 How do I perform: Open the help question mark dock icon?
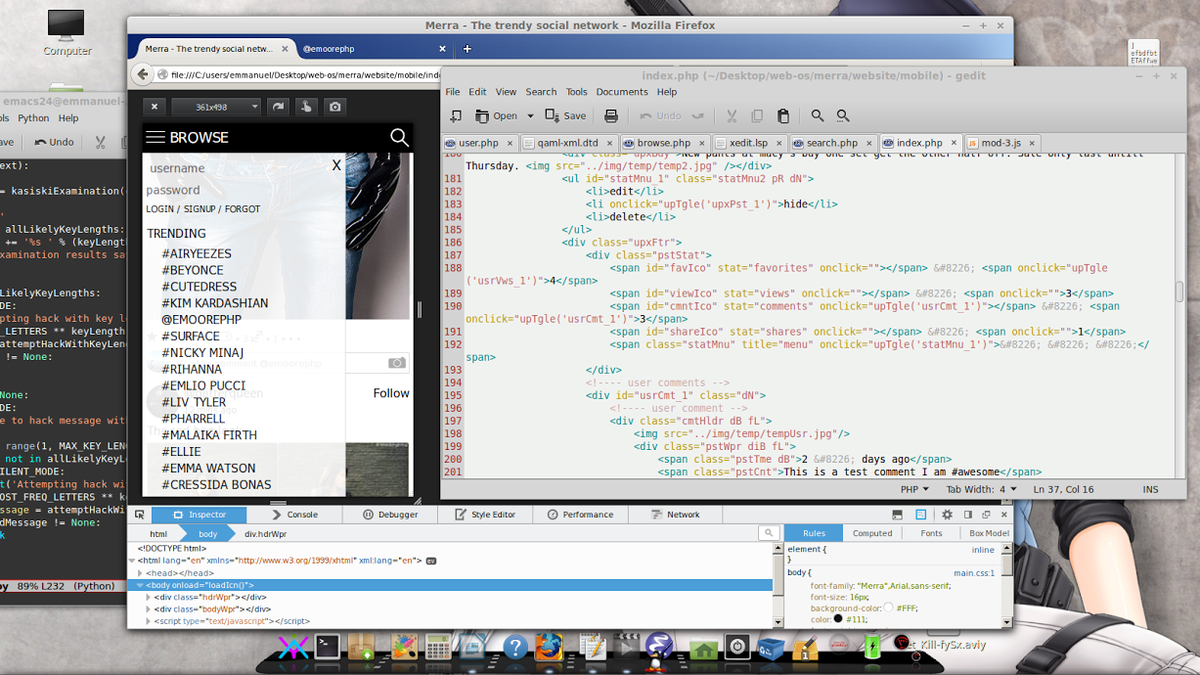click(514, 648)
